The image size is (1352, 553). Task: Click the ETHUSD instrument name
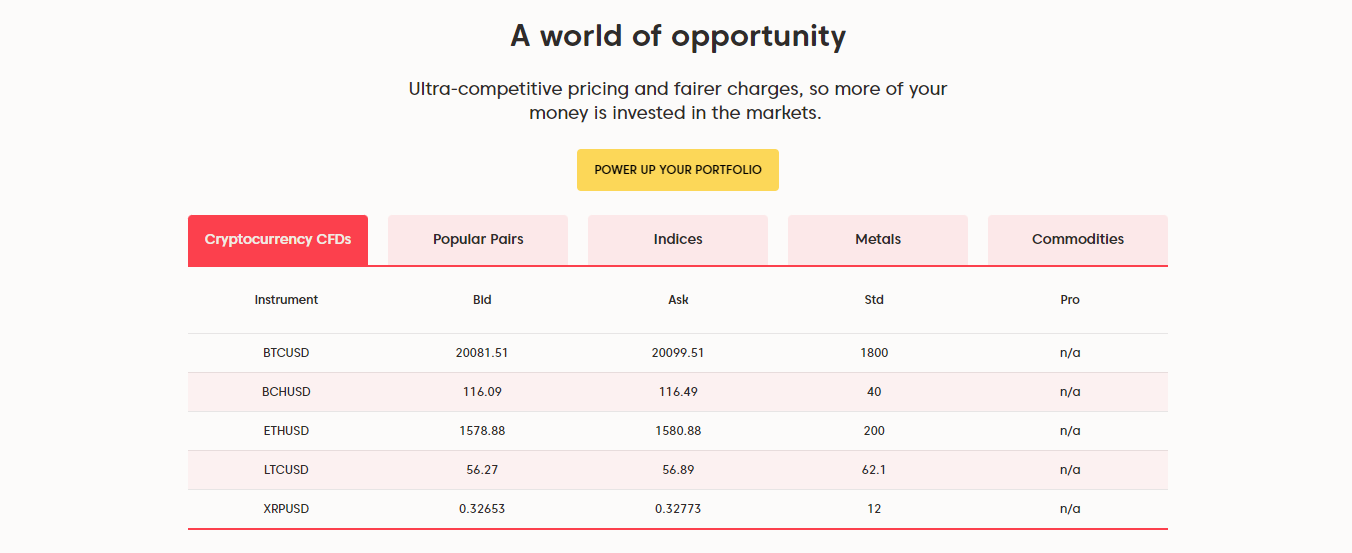click(286, 431)
